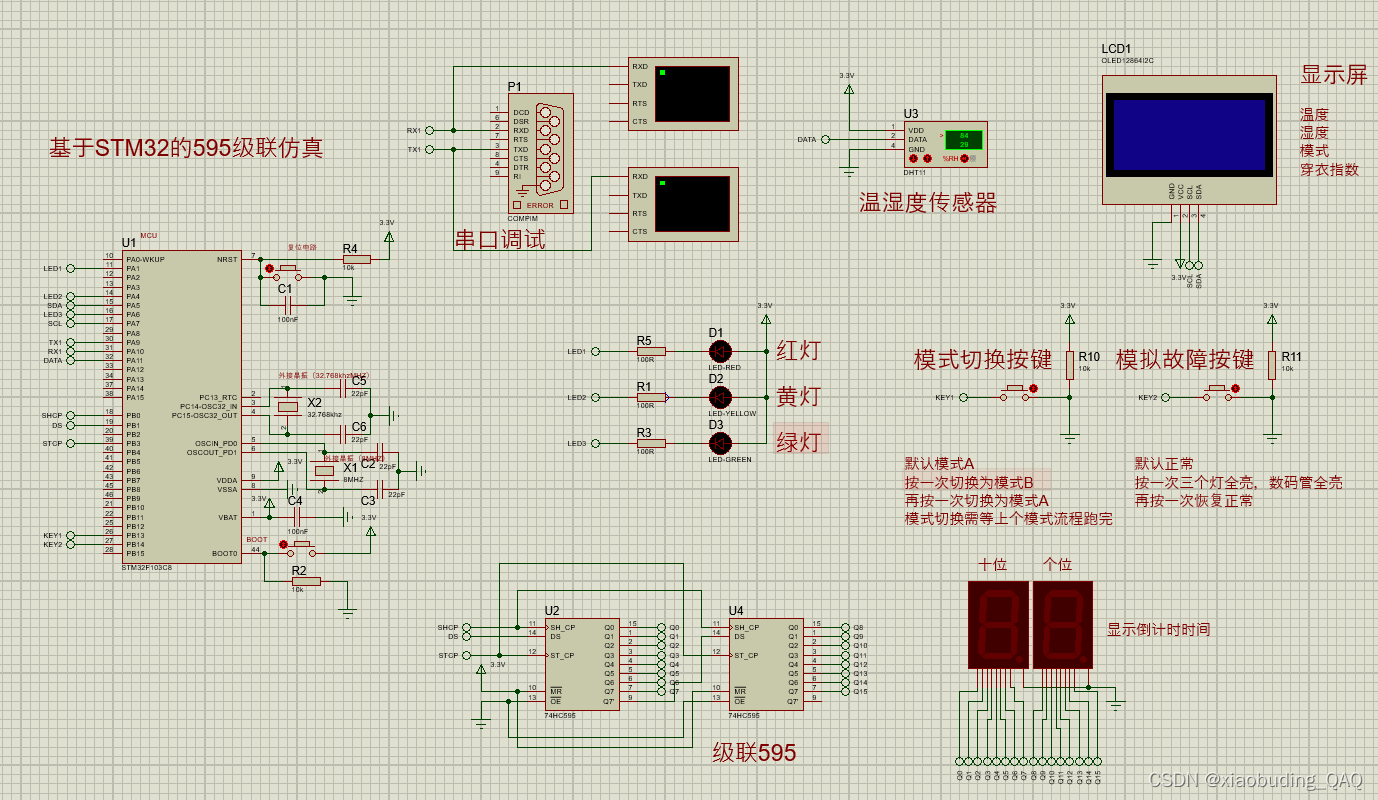The height and width of the screenshot is (800, 1378).
Task: Select the blue OLED display LCD1
Action: [x=1189, y=139]
